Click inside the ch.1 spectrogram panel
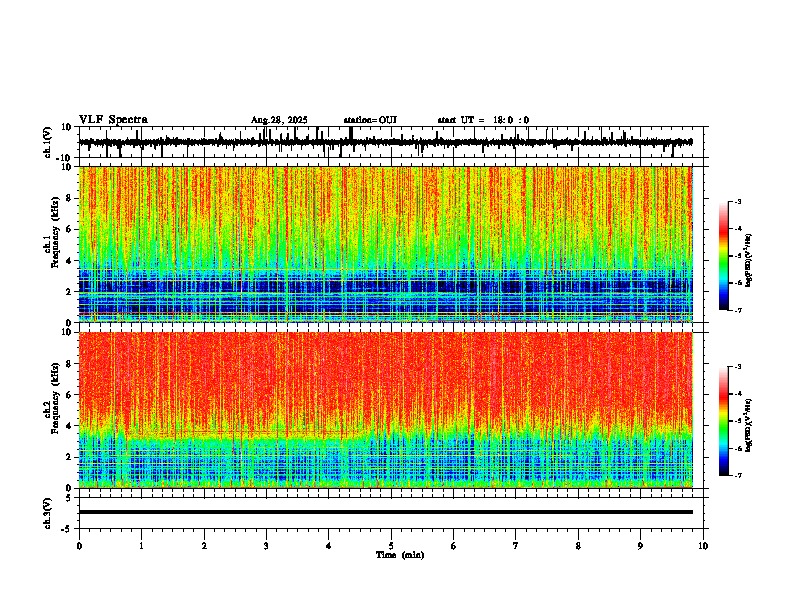This screenshot has height=612, width=792. (385, 244)
